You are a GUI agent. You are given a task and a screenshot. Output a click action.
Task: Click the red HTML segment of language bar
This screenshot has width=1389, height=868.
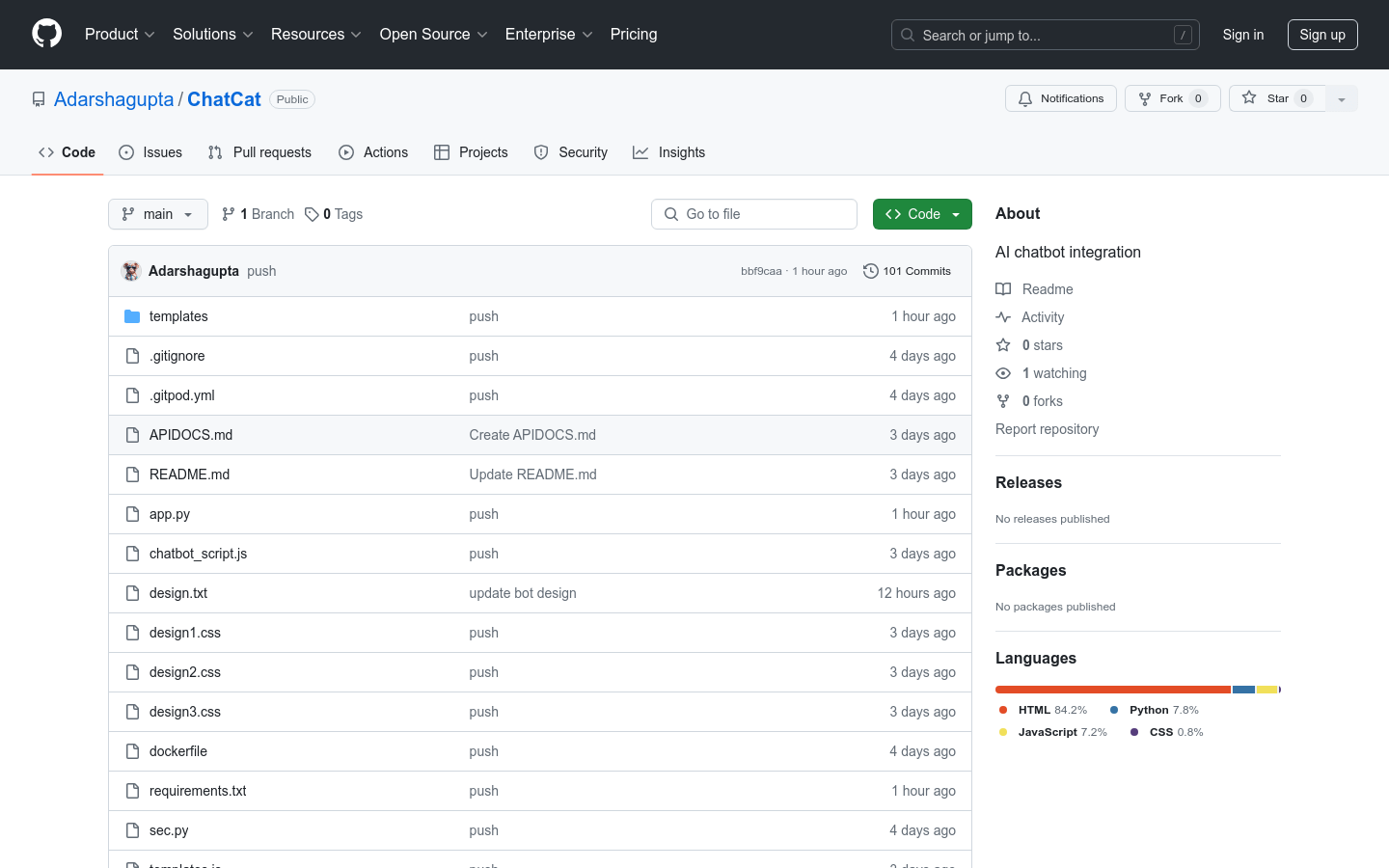[x=1113, y=690]
